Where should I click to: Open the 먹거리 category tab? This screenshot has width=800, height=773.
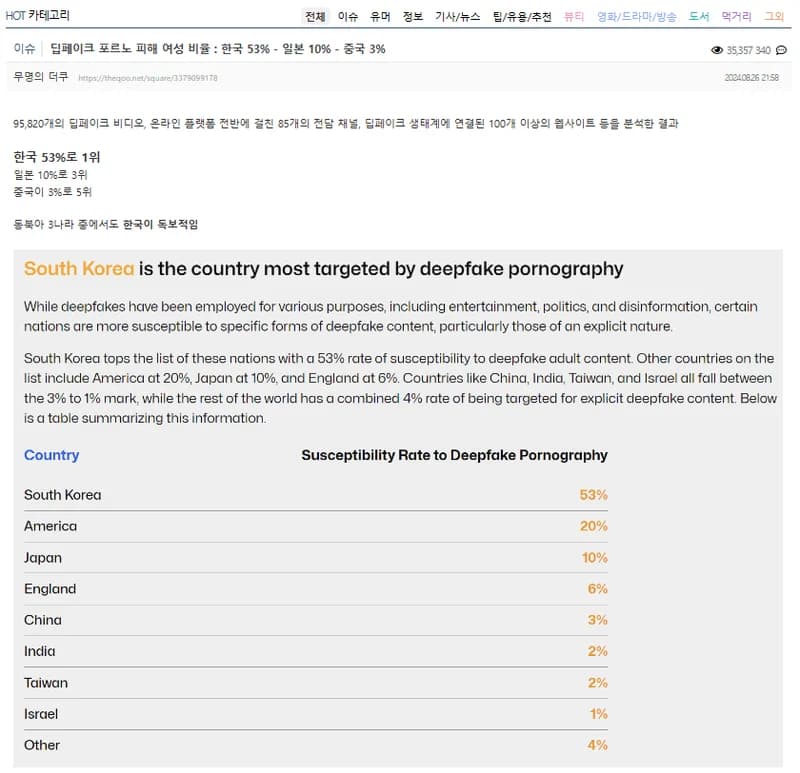tap(736, 17)
